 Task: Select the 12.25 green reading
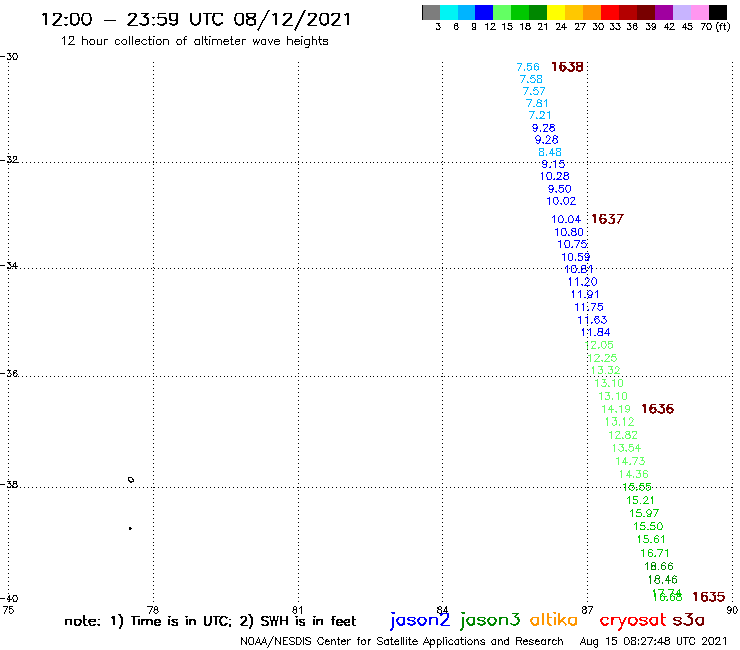(x=603, y=358)
